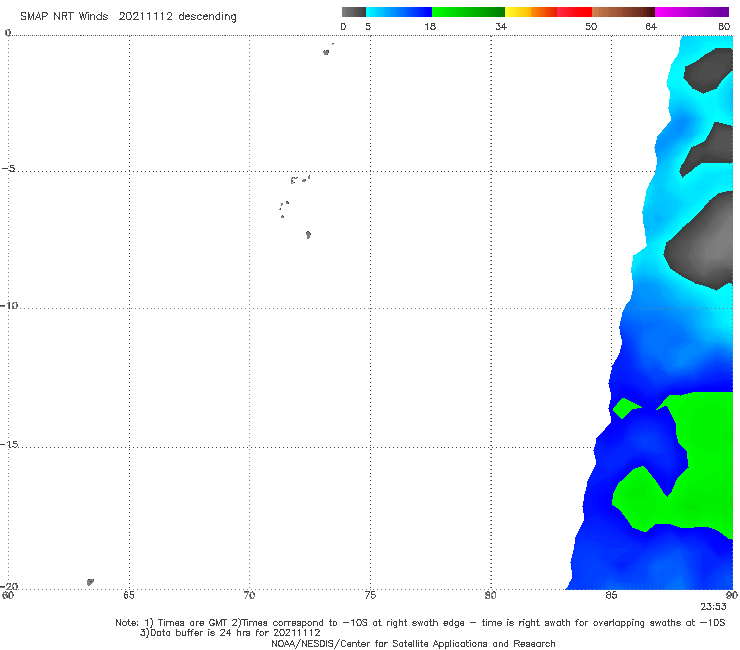Click the color bar label '50'
The width and height of the screenshot is (740, 650).
[591, 26]
